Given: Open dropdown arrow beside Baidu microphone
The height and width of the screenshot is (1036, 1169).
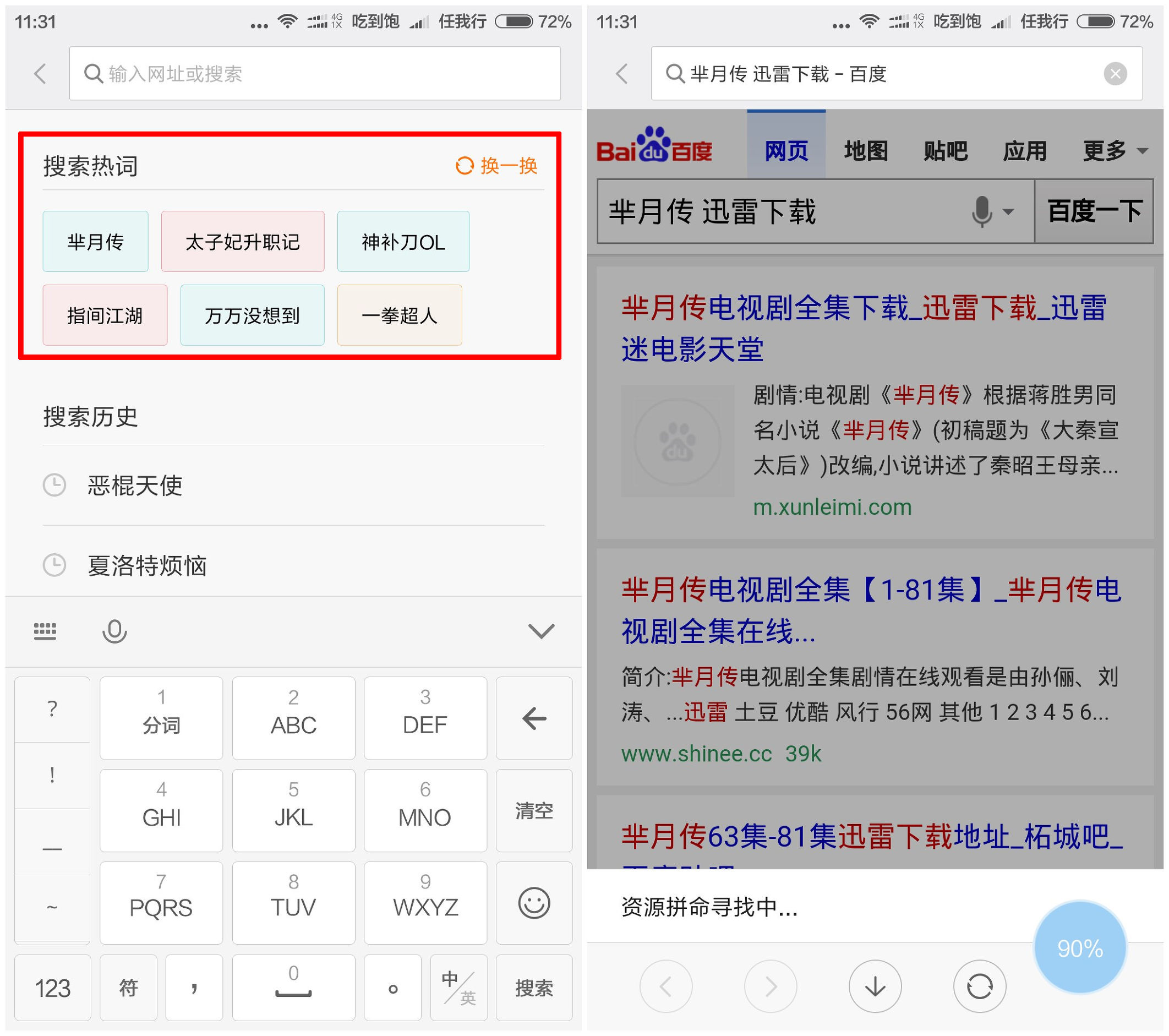Looking at the screenshot, I should (1009, 212).
